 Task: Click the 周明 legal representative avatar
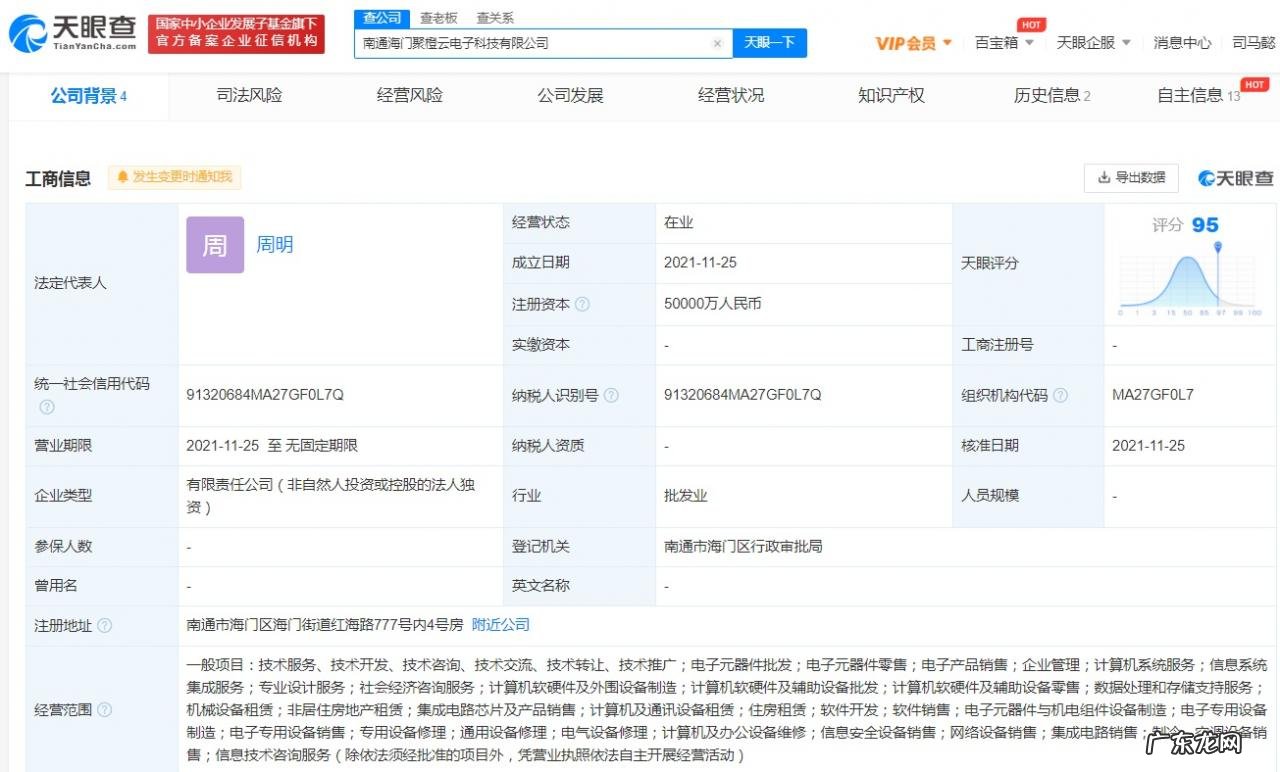[x=214, y=245]
